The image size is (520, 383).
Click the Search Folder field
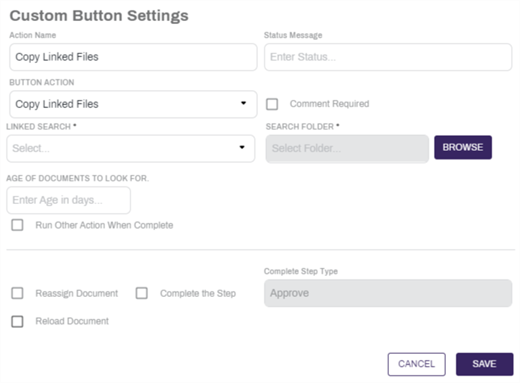point(347,148)
